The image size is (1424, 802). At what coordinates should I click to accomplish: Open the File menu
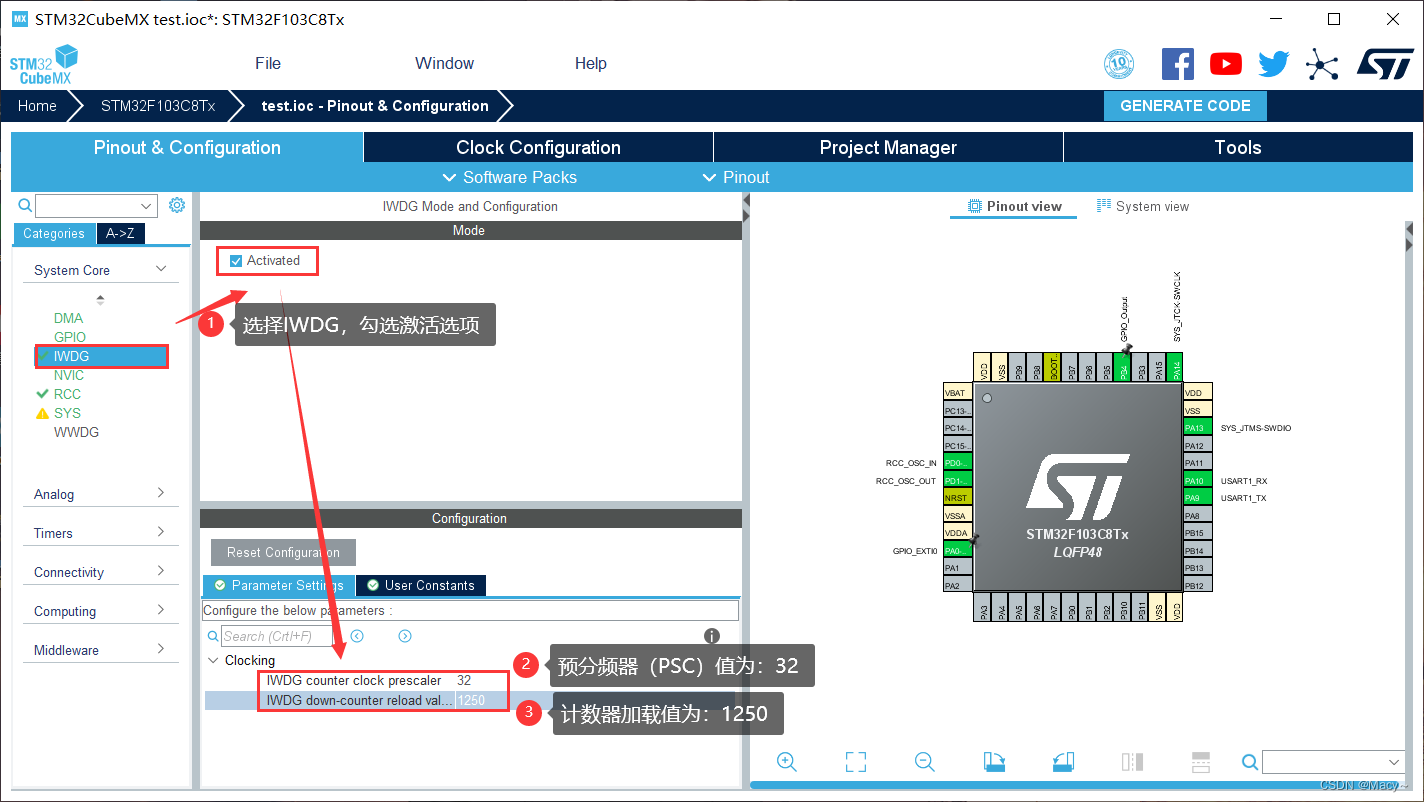268,63
